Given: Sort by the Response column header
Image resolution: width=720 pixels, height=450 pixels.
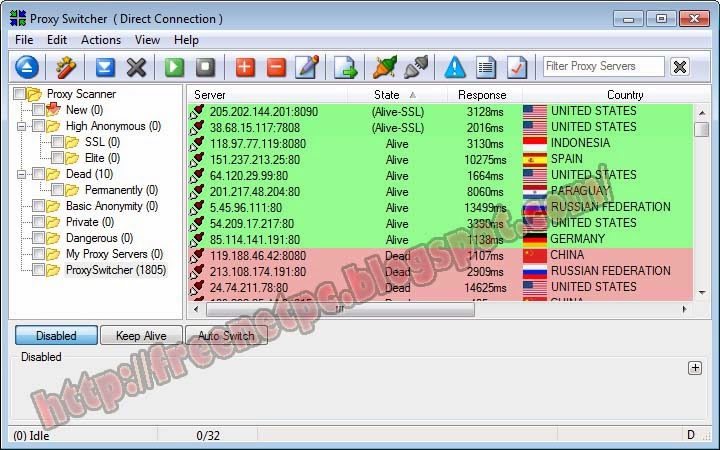Looking at the screenshot, I should coord(484,95).
